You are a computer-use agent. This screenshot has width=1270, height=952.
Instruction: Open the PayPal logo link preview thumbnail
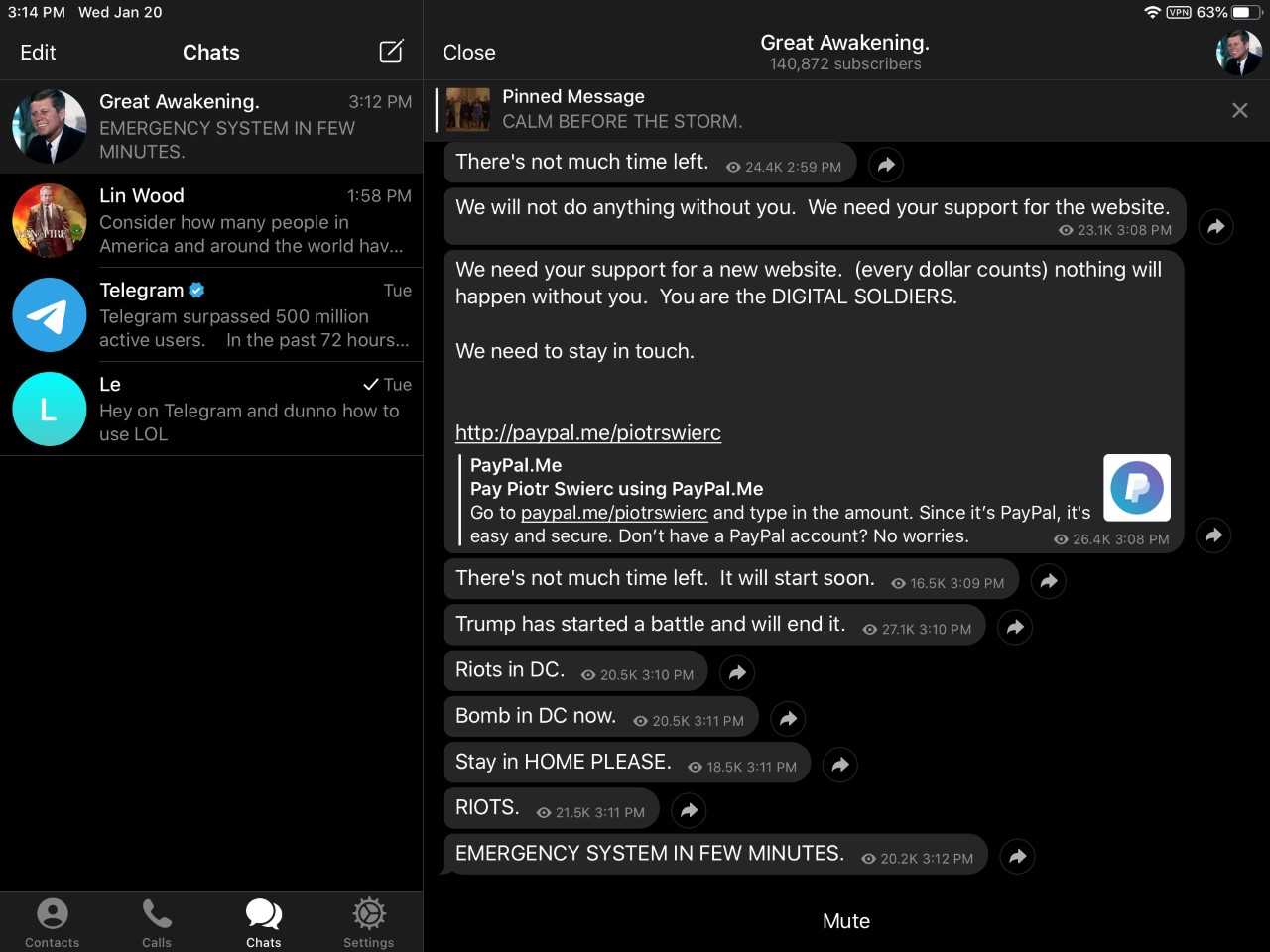[x=1137, y=488]
